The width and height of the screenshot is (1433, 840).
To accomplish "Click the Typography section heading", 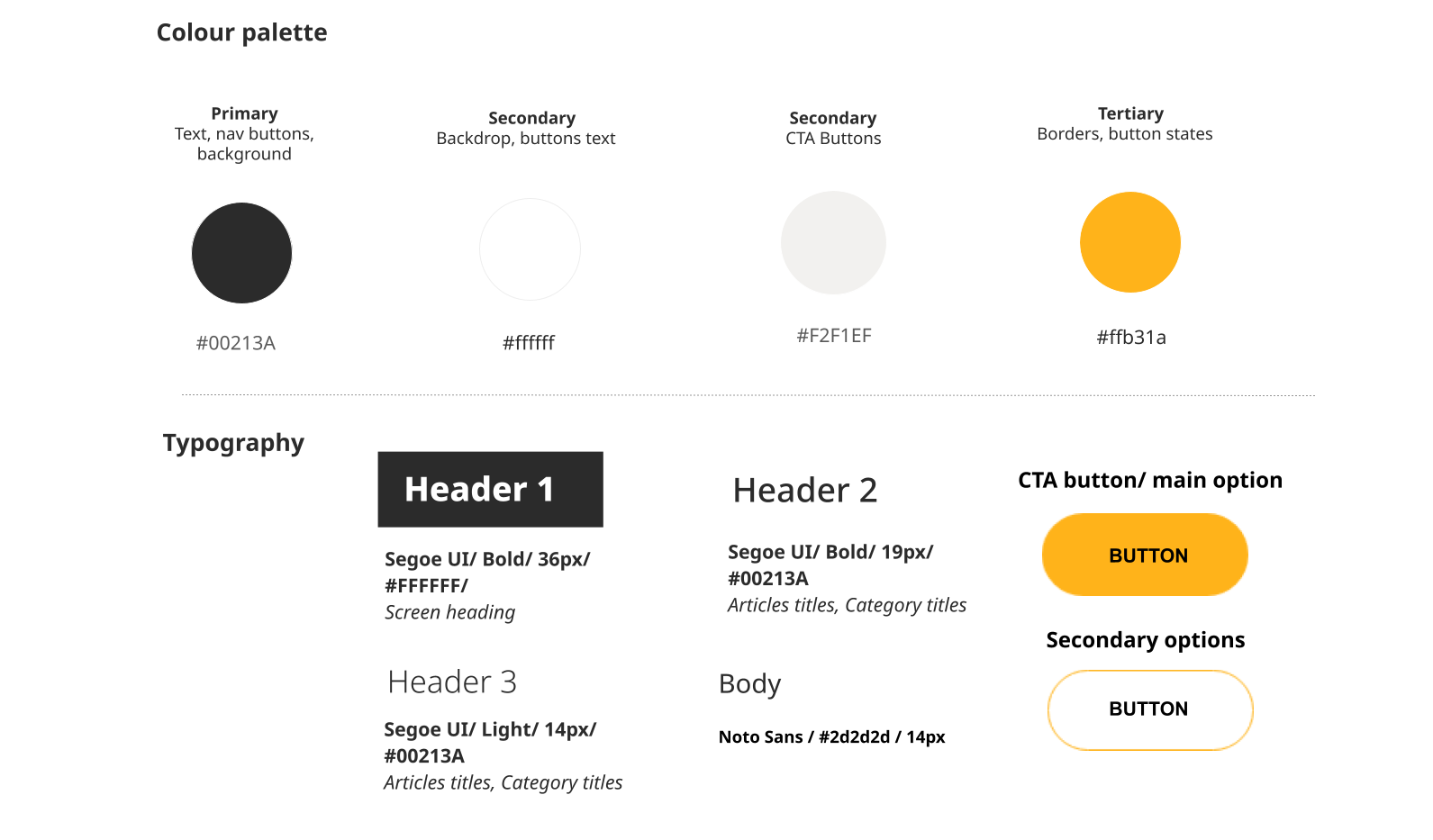I will tap(233, 443).
